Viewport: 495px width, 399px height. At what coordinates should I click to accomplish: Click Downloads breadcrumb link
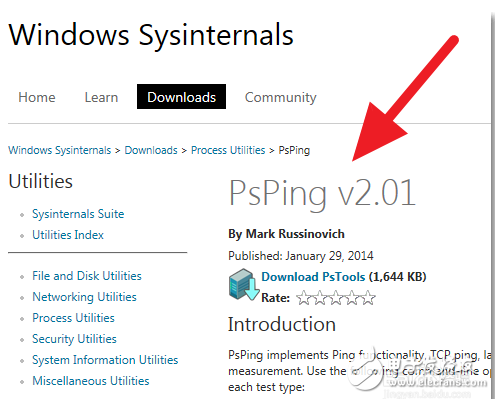pos(151,150)
